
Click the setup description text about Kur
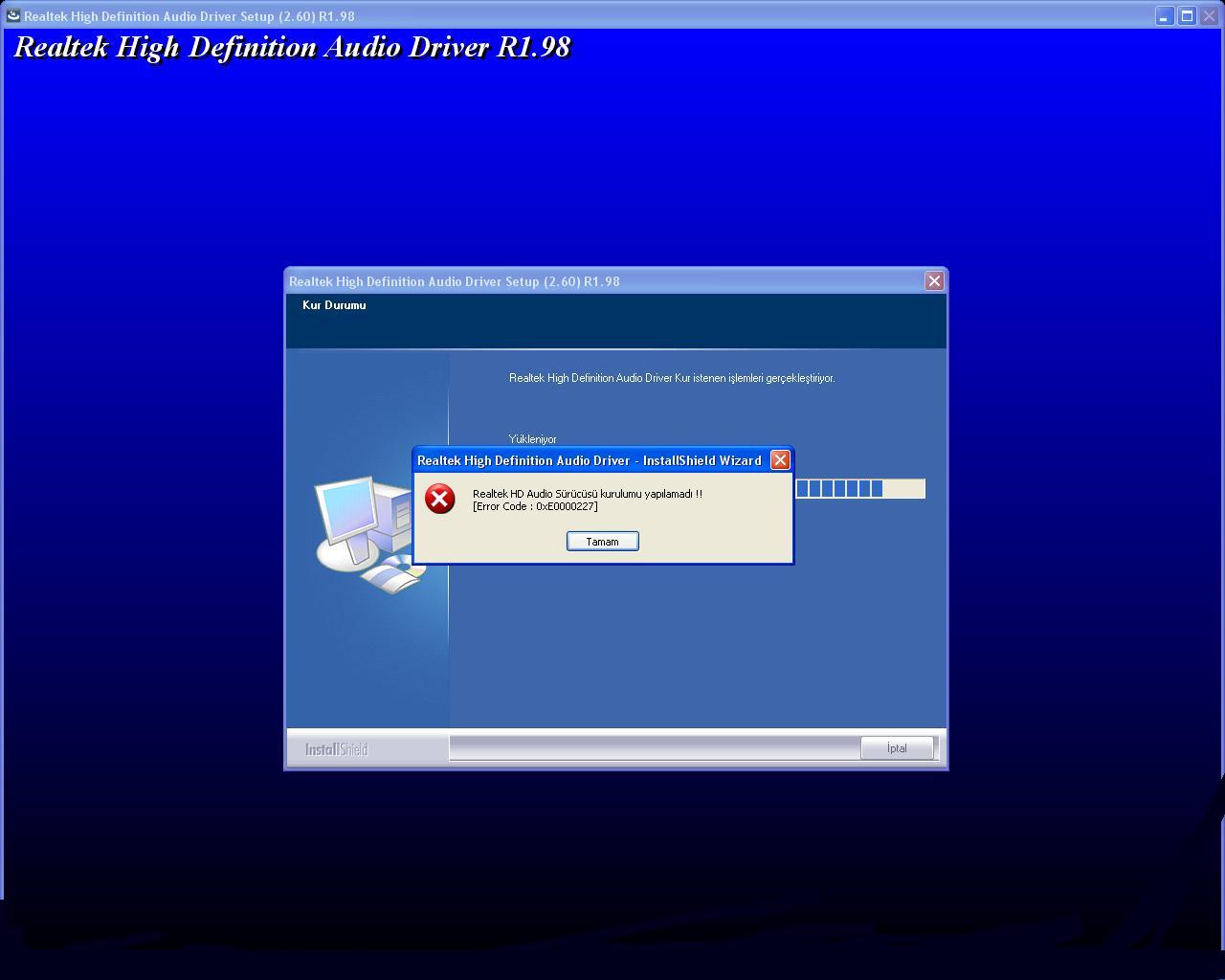coord(672,378)
